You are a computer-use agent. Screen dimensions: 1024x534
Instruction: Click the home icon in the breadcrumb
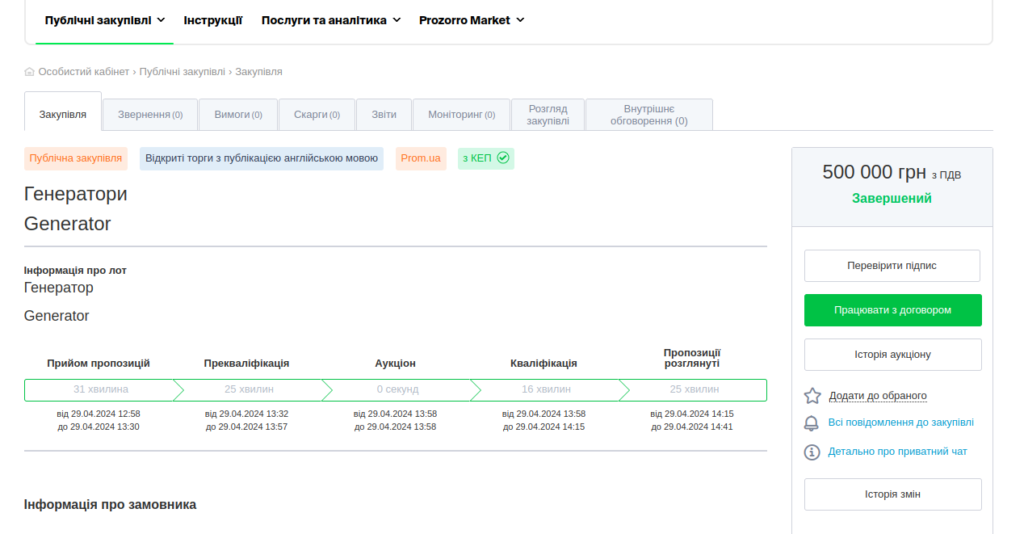tap(29, 72)
